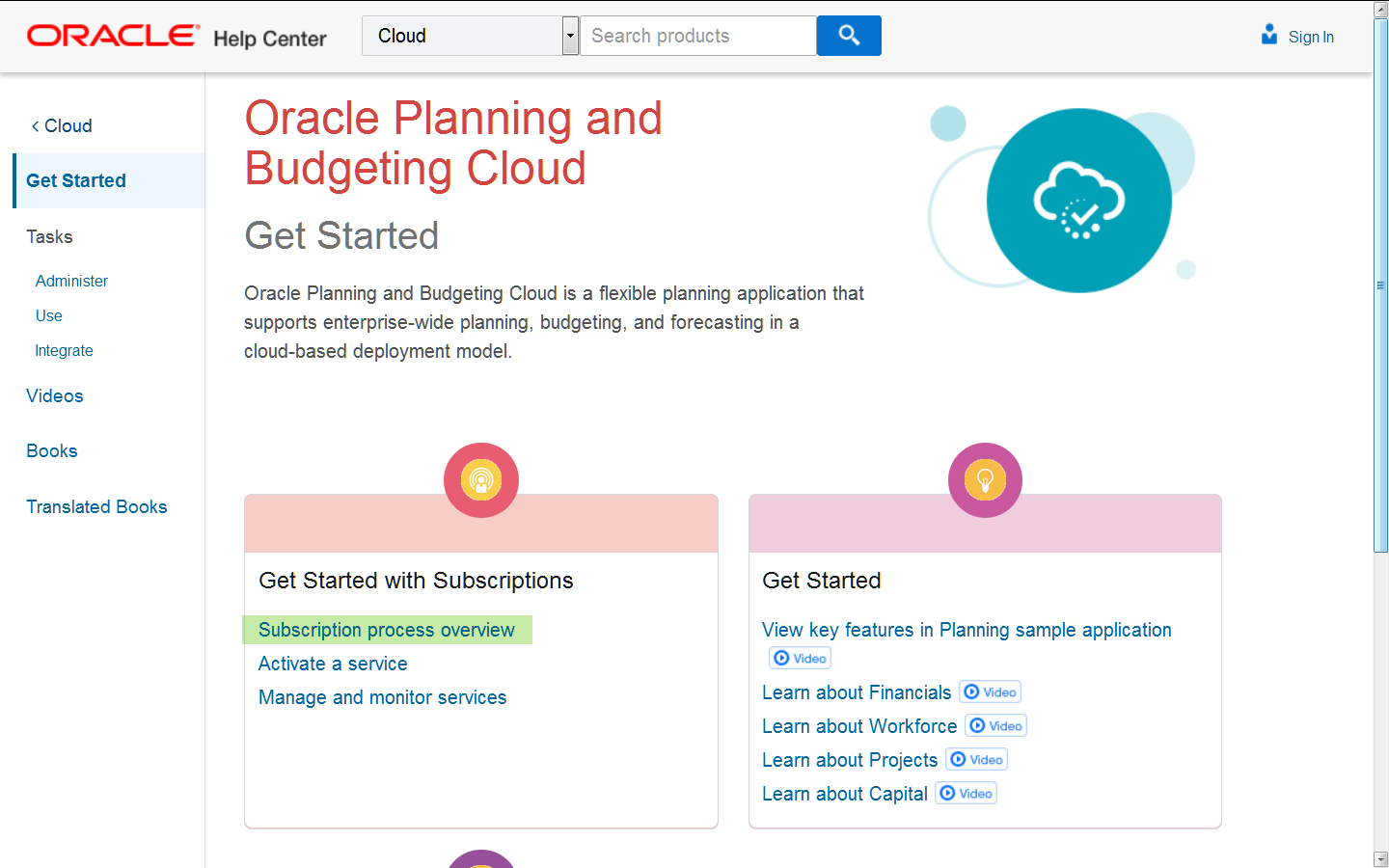The image size is (1389, 868).
Task: Open the Cloud category dropdown
Action: tap(570, 36)
